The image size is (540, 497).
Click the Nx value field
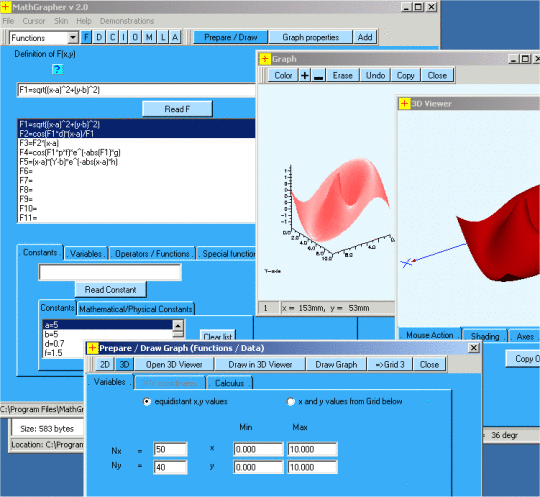170,449
